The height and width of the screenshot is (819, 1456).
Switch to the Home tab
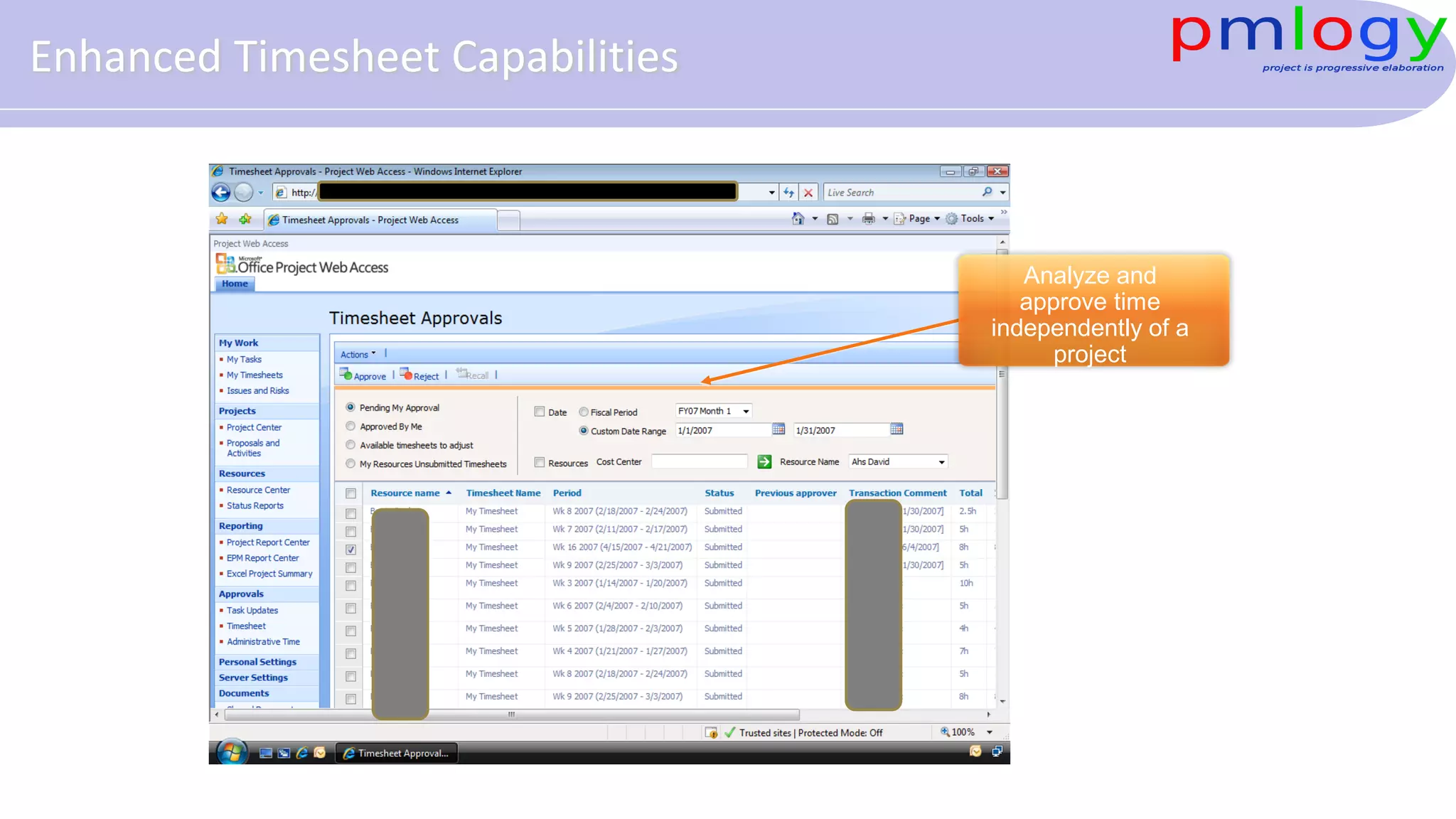[235, 284]
